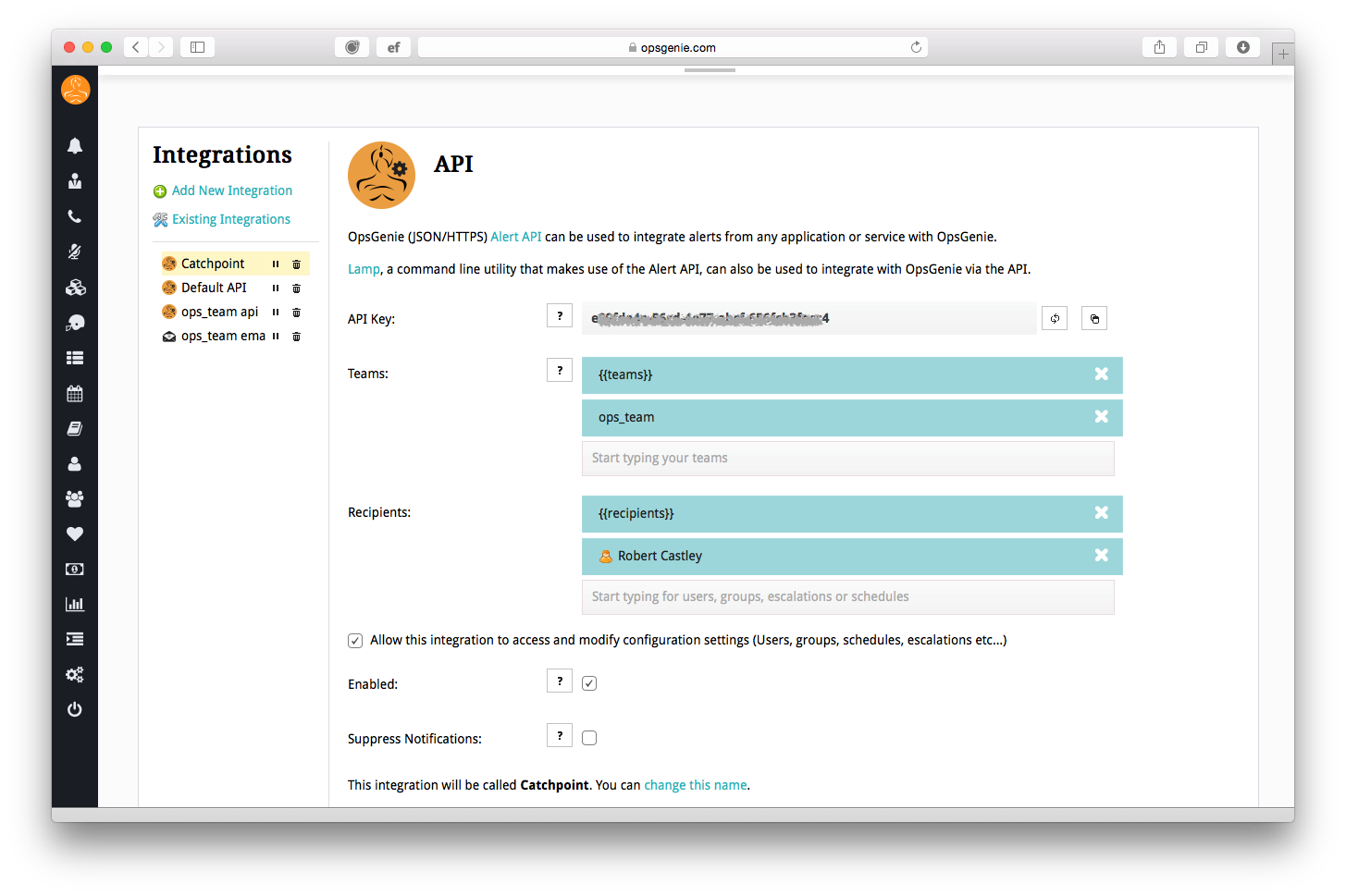Pause the Default API integration

(276, 288)
